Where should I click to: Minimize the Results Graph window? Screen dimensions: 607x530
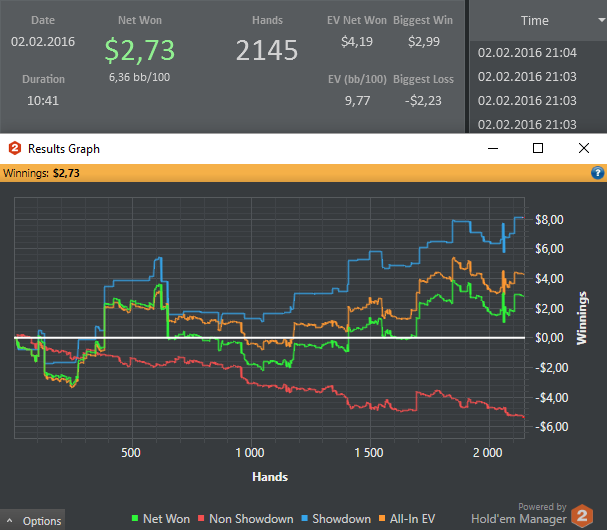coord(493,148)
